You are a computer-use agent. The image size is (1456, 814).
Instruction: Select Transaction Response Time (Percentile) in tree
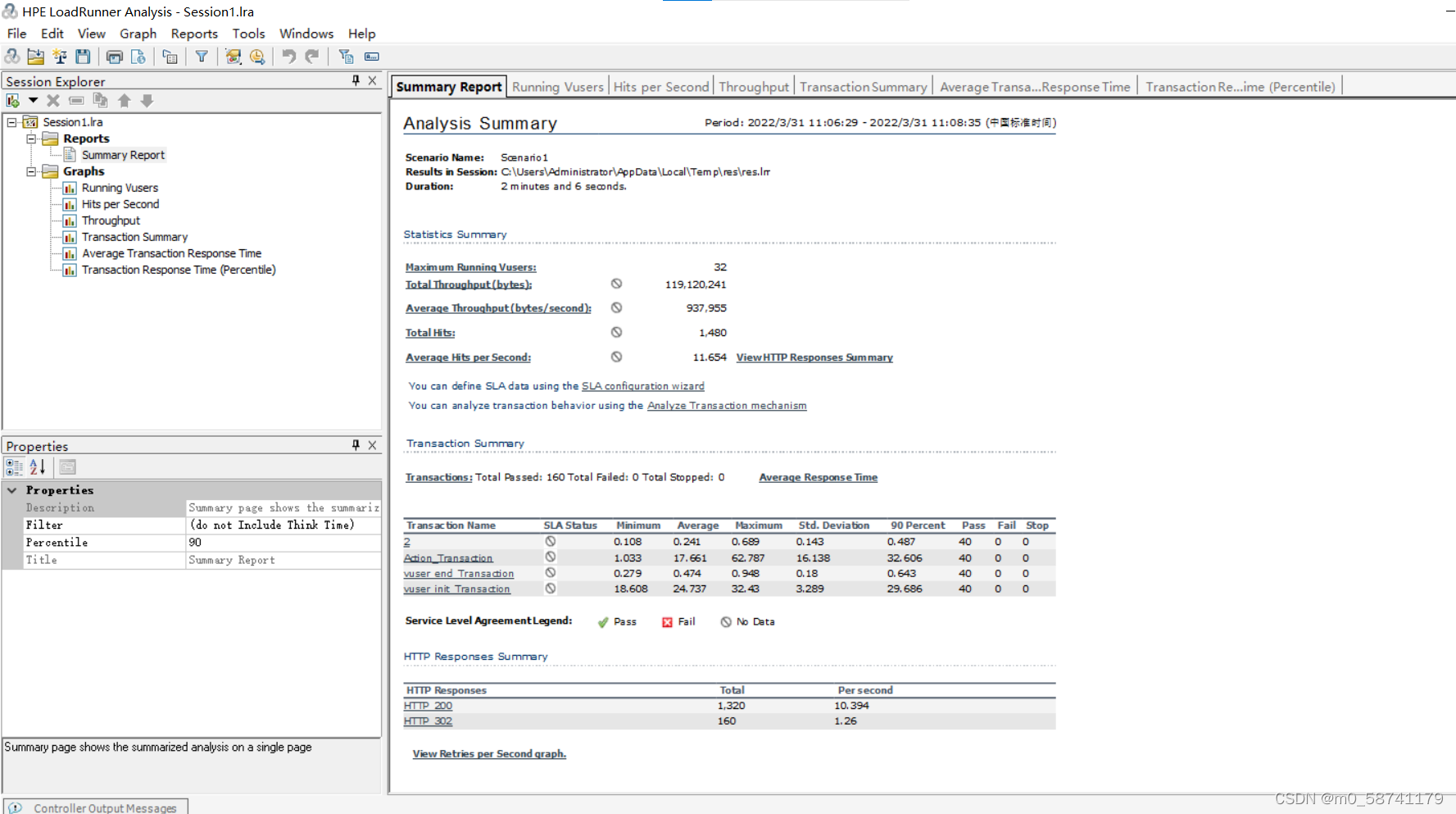pos(179,270)
